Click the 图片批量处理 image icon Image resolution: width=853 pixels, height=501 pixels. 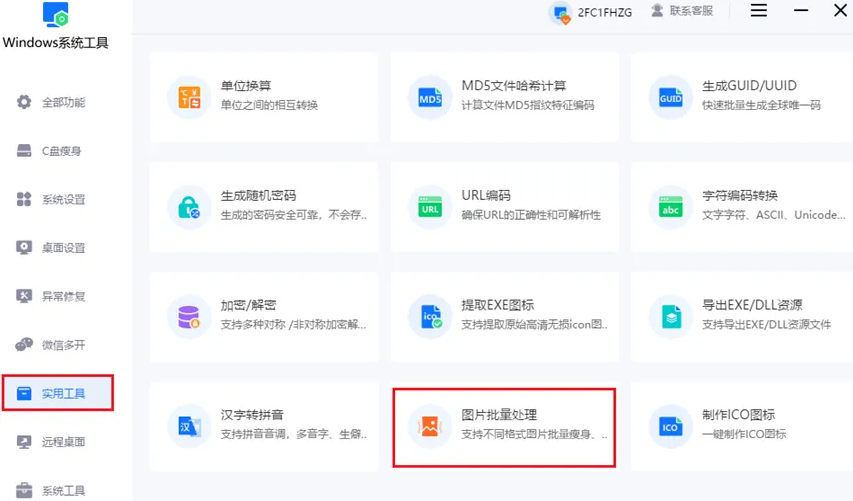(430, 427)
